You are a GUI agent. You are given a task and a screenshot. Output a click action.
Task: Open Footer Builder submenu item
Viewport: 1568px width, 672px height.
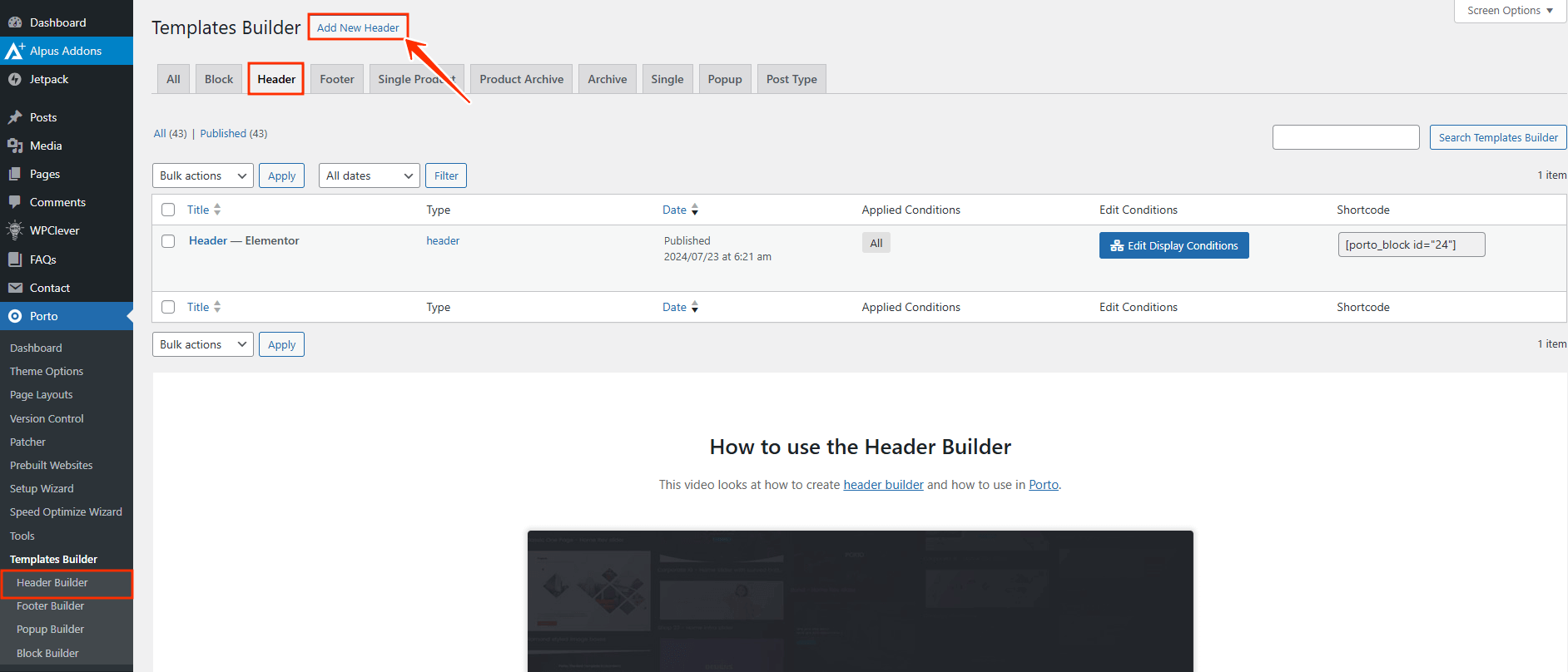[x=50, y=605]
